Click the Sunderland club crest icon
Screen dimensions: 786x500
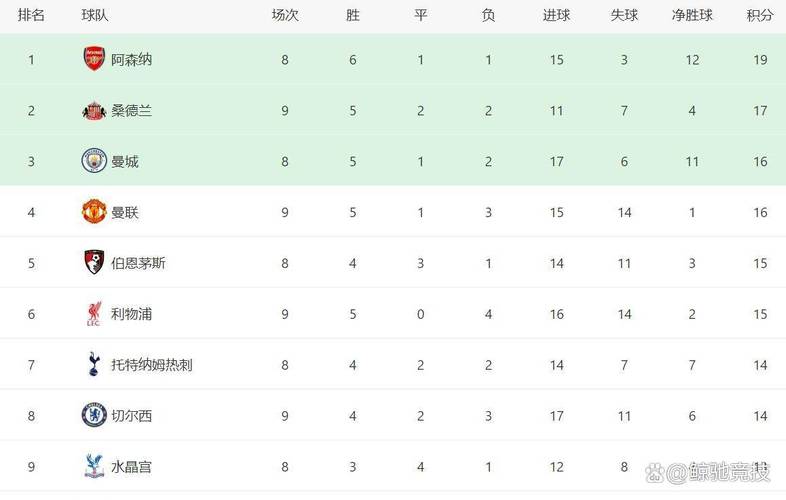[x=94, y=110]
